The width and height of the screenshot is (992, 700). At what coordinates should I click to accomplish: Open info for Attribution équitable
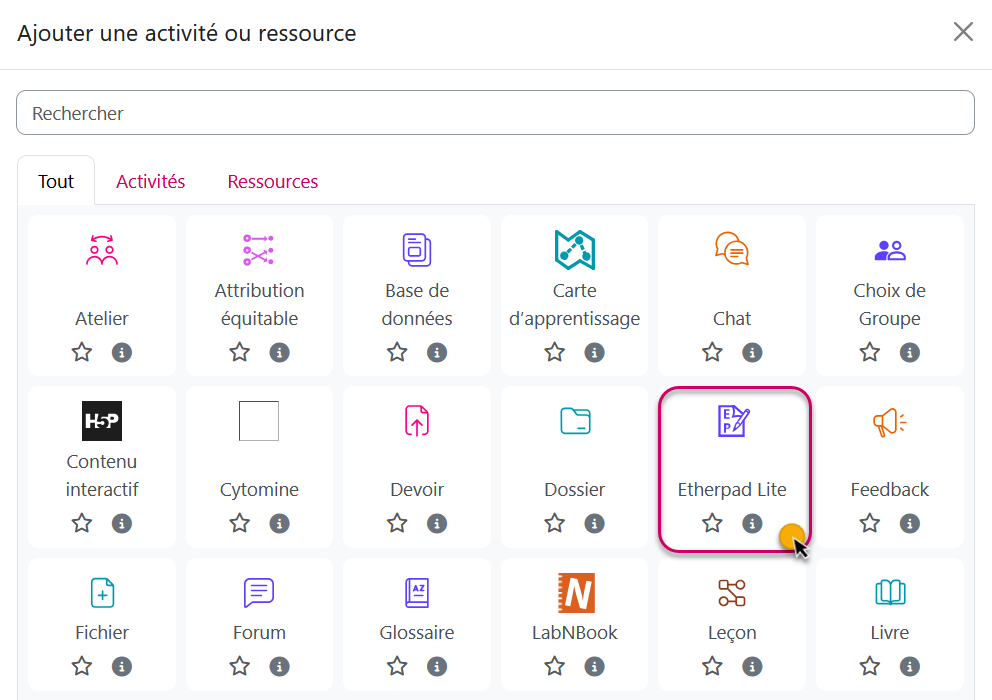[280, 352]
